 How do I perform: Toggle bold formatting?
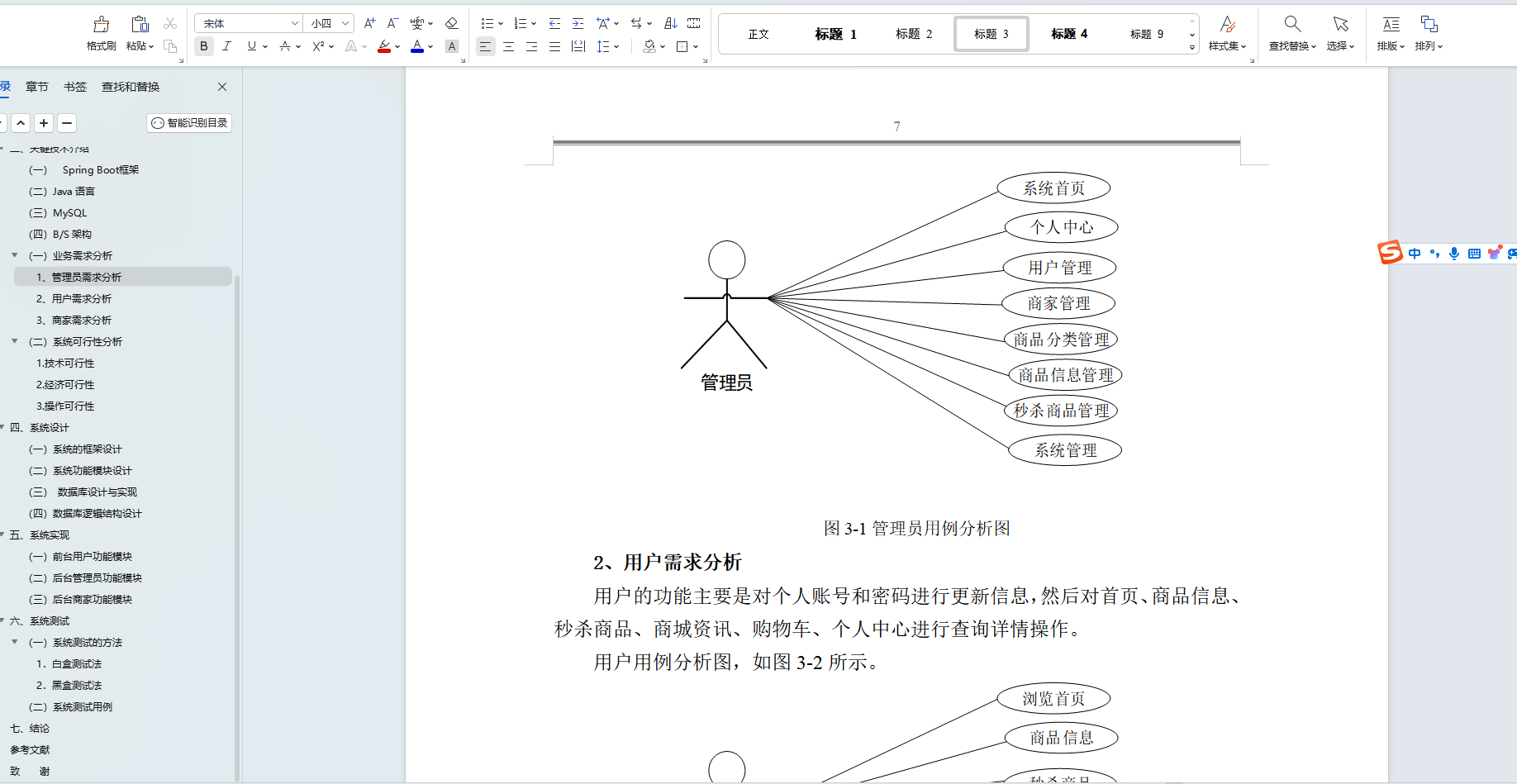(204, 46)
